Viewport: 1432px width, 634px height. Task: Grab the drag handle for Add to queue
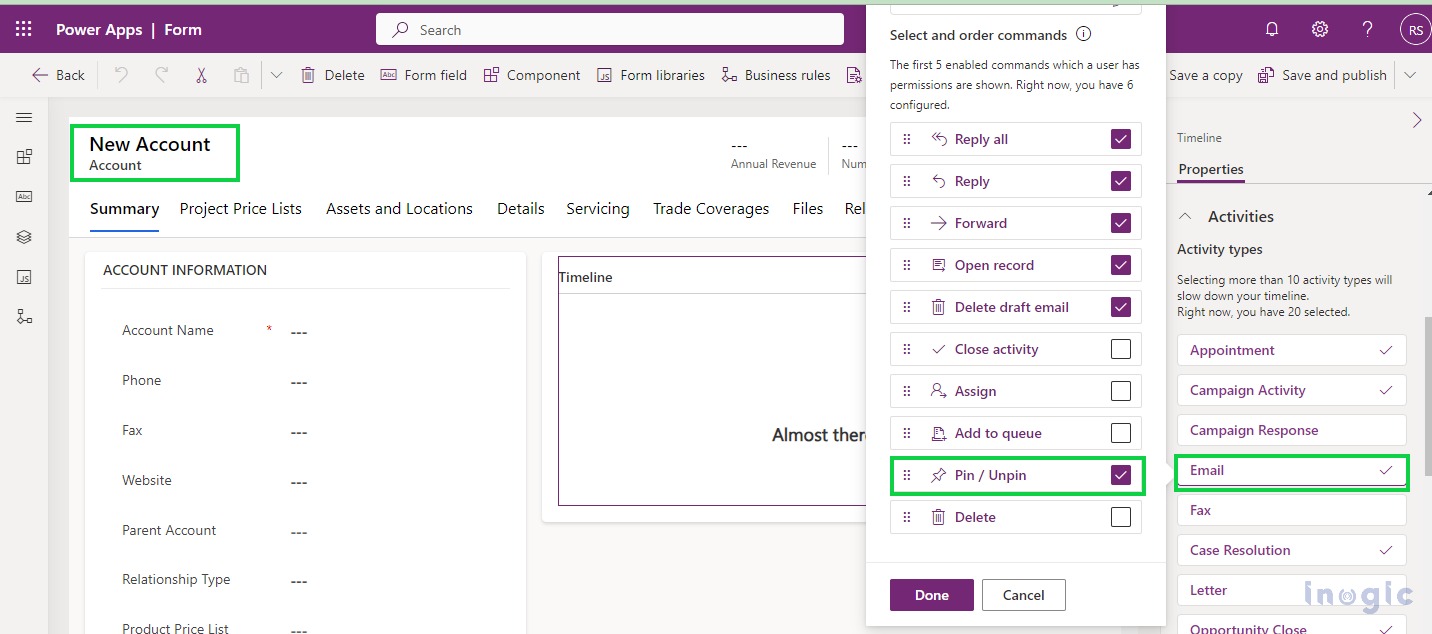coord(907,433)
